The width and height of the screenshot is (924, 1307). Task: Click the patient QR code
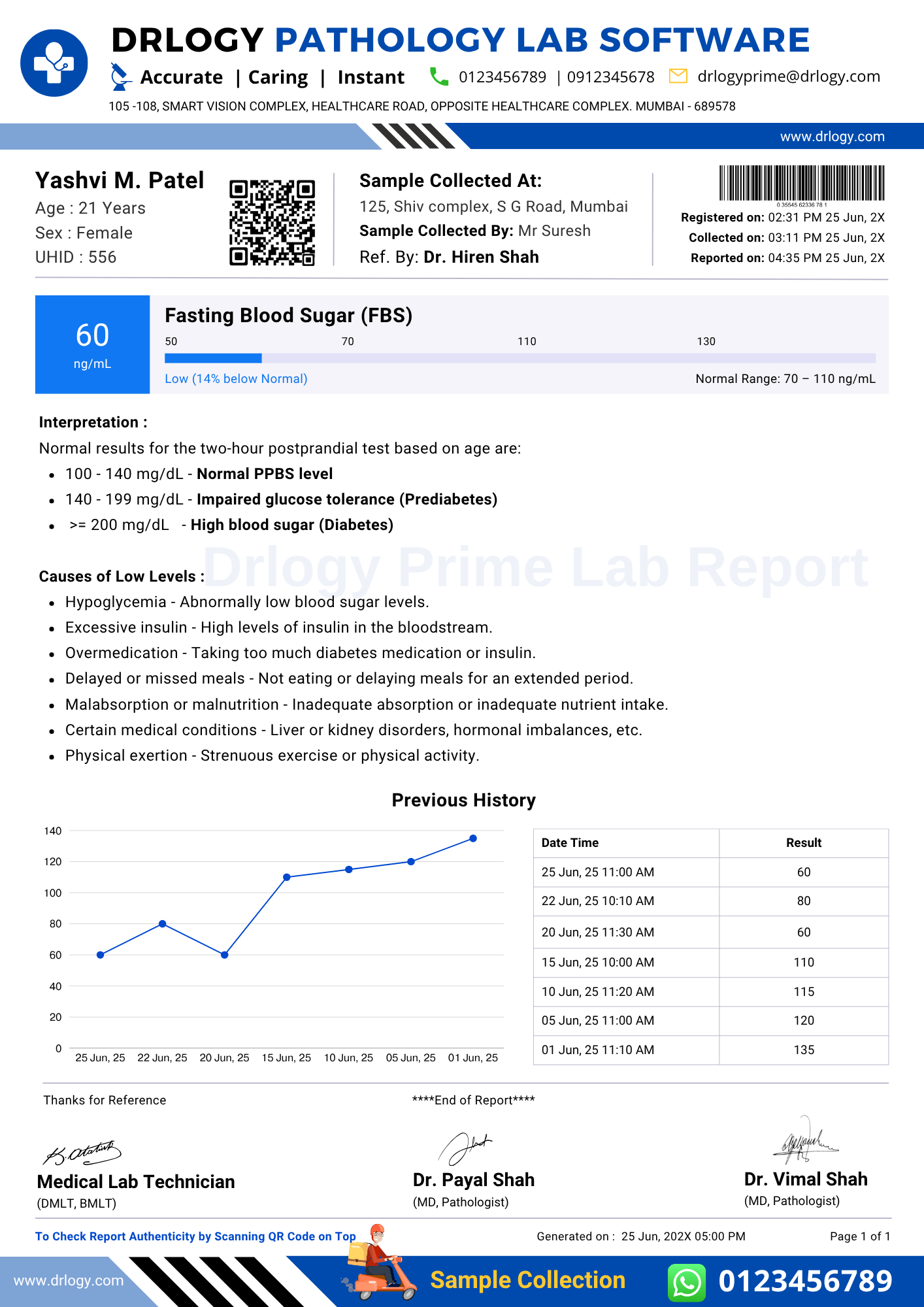coord(272,222)
